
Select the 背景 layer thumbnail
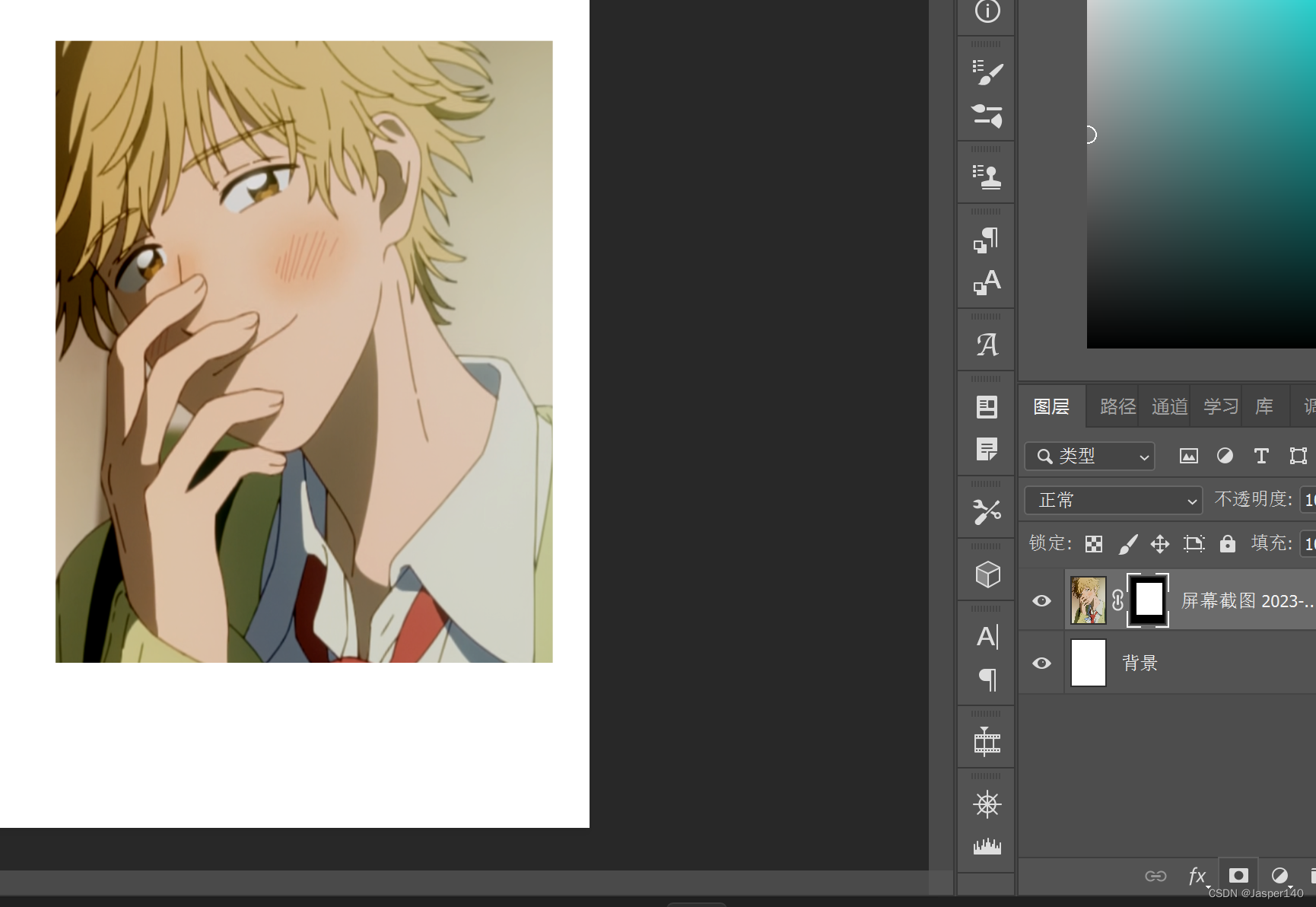tap(1089, 663)
